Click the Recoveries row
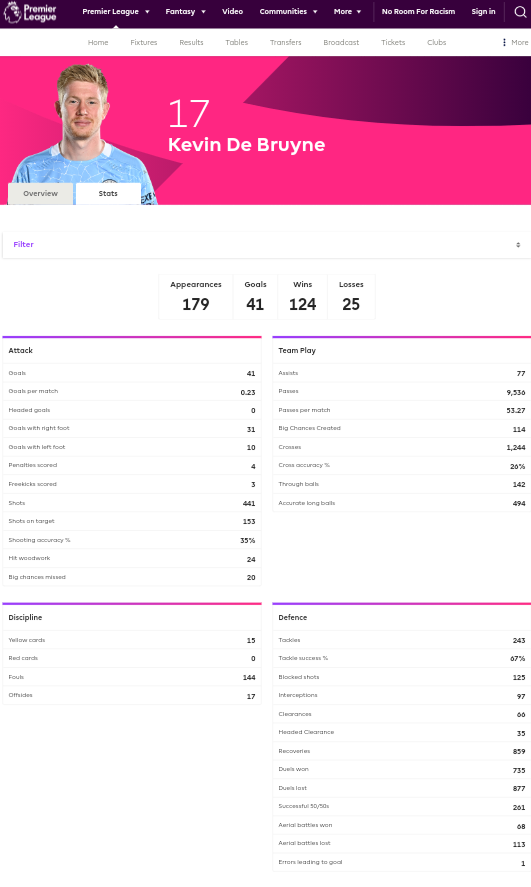531x887 pixels. [402, 751]
